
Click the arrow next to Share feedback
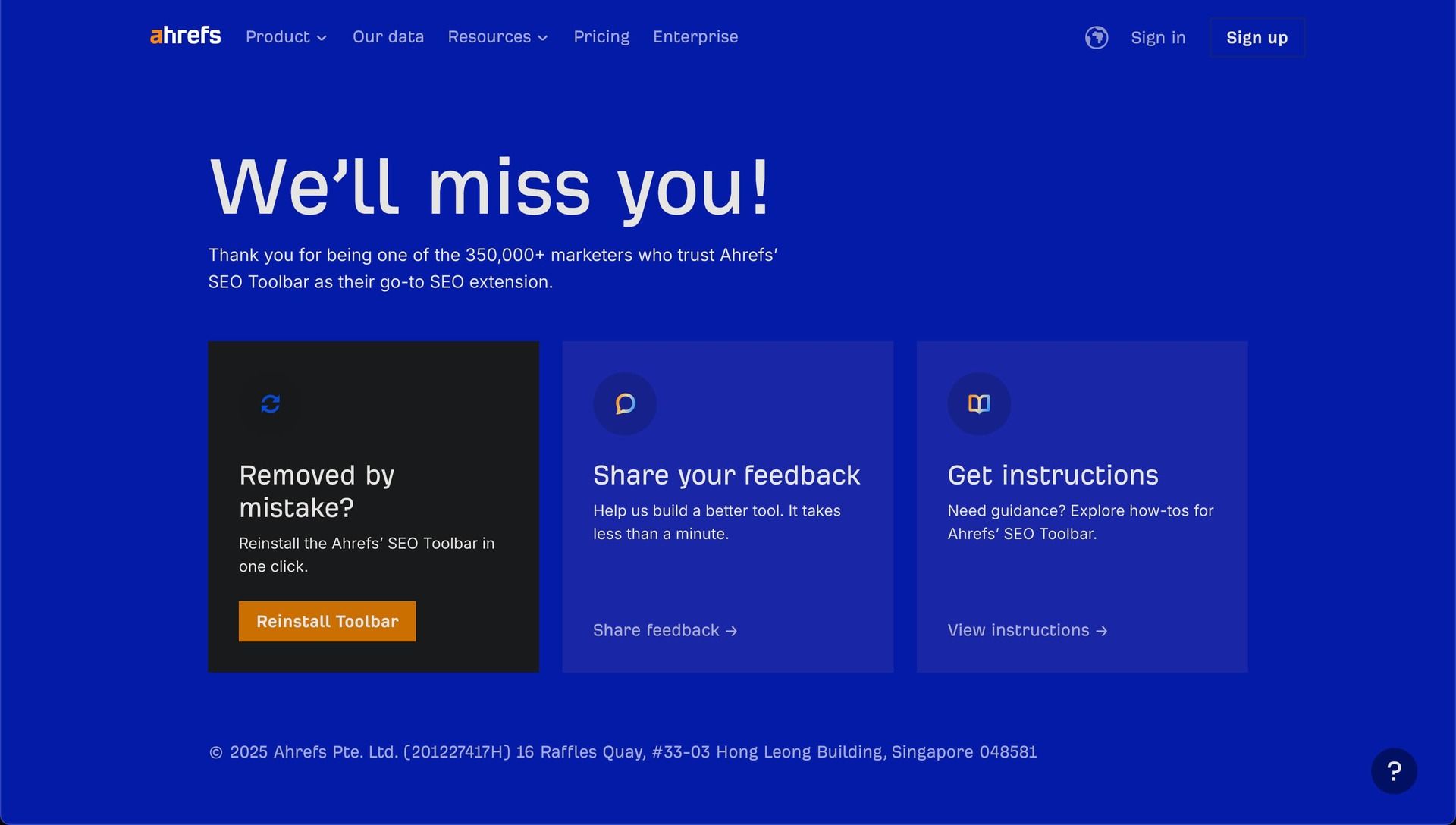tap(731, 631)
